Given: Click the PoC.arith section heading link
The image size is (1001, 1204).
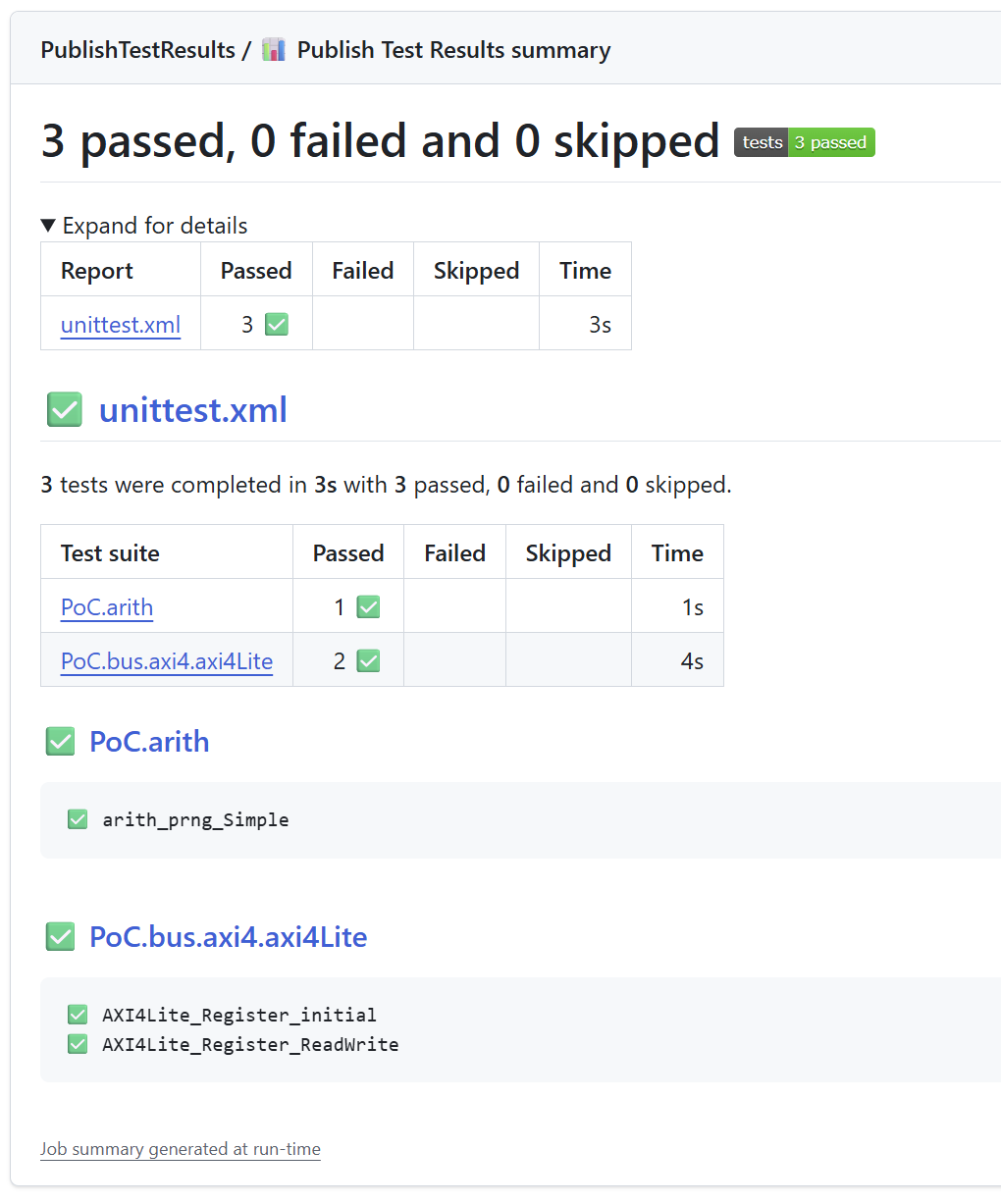Looking at the screenshot, I should point(149,742).
